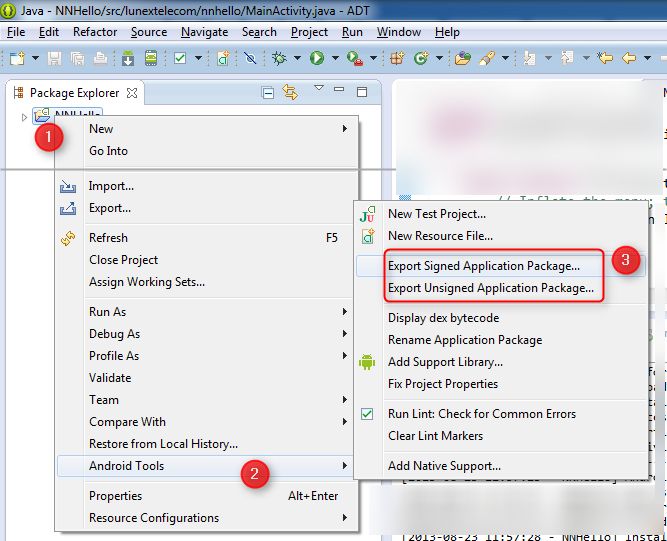This screenshot has height=541, width=667.
Task: Open the Package Explorer view menu triangle
Action: [x=319, y=88]
